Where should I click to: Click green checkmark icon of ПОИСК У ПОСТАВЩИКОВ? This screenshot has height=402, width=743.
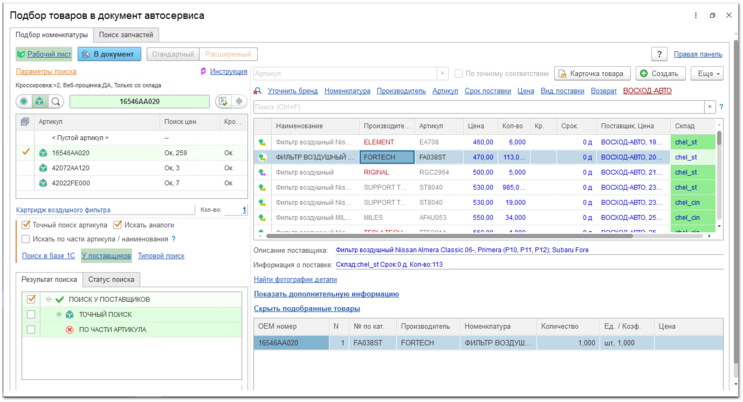(60, 300)
